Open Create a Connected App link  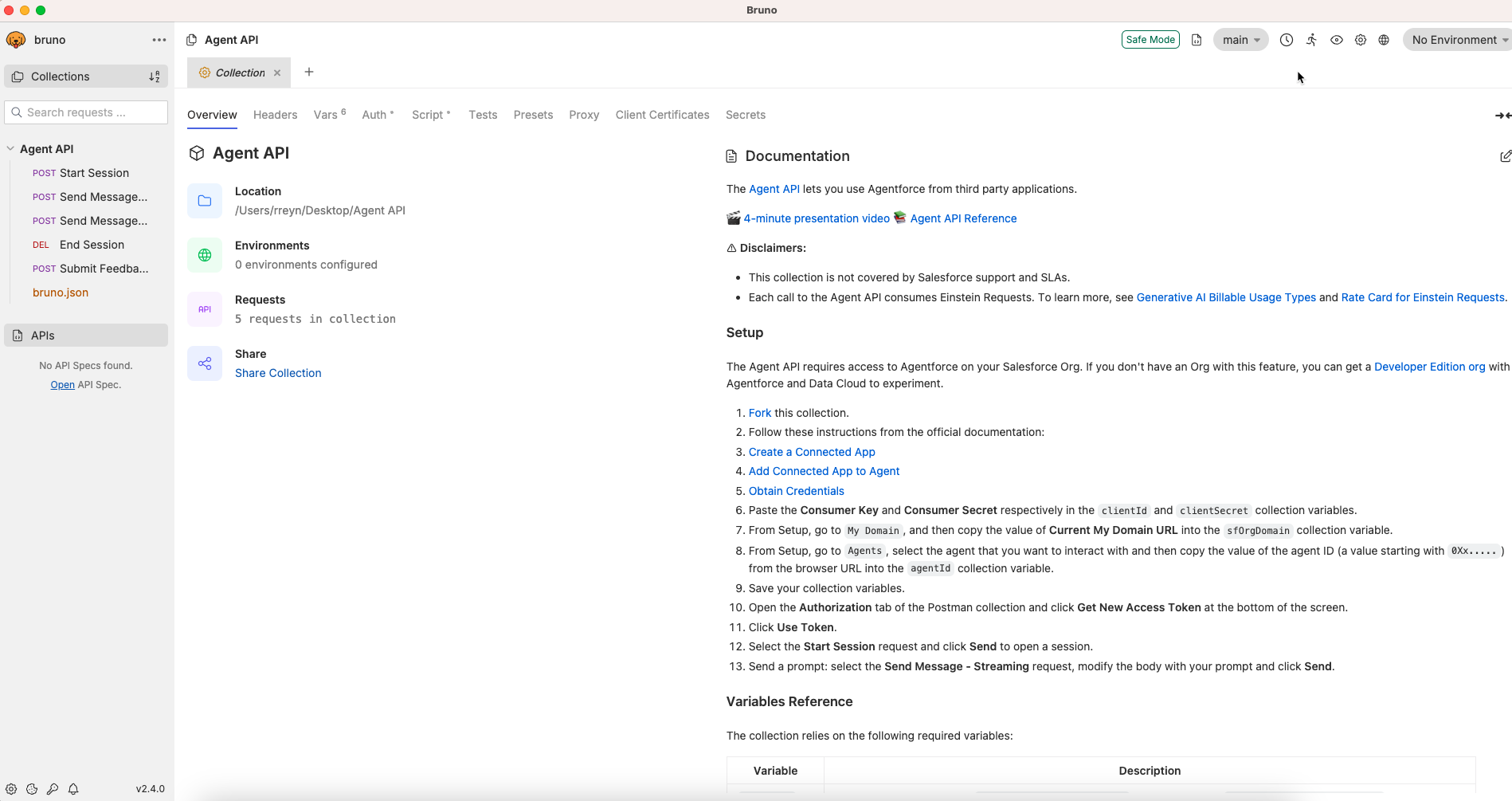click(812, 452)
